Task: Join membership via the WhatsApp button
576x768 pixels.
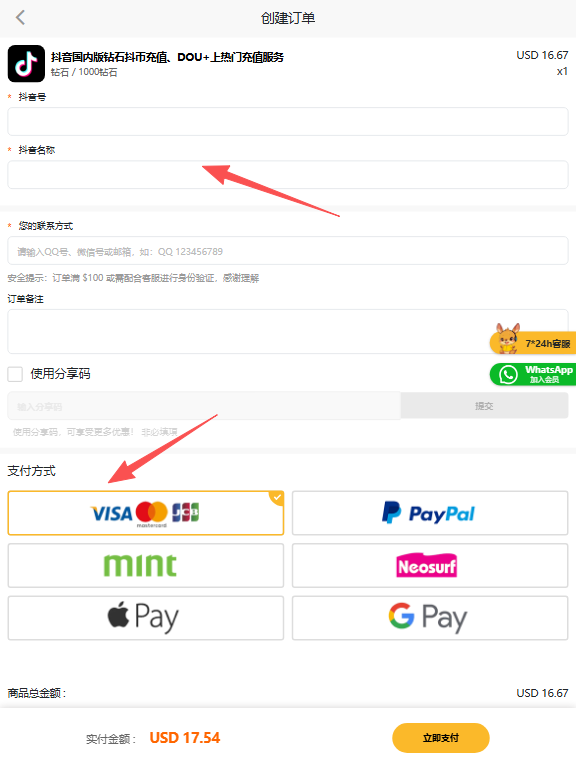Action: coord(533,375)
